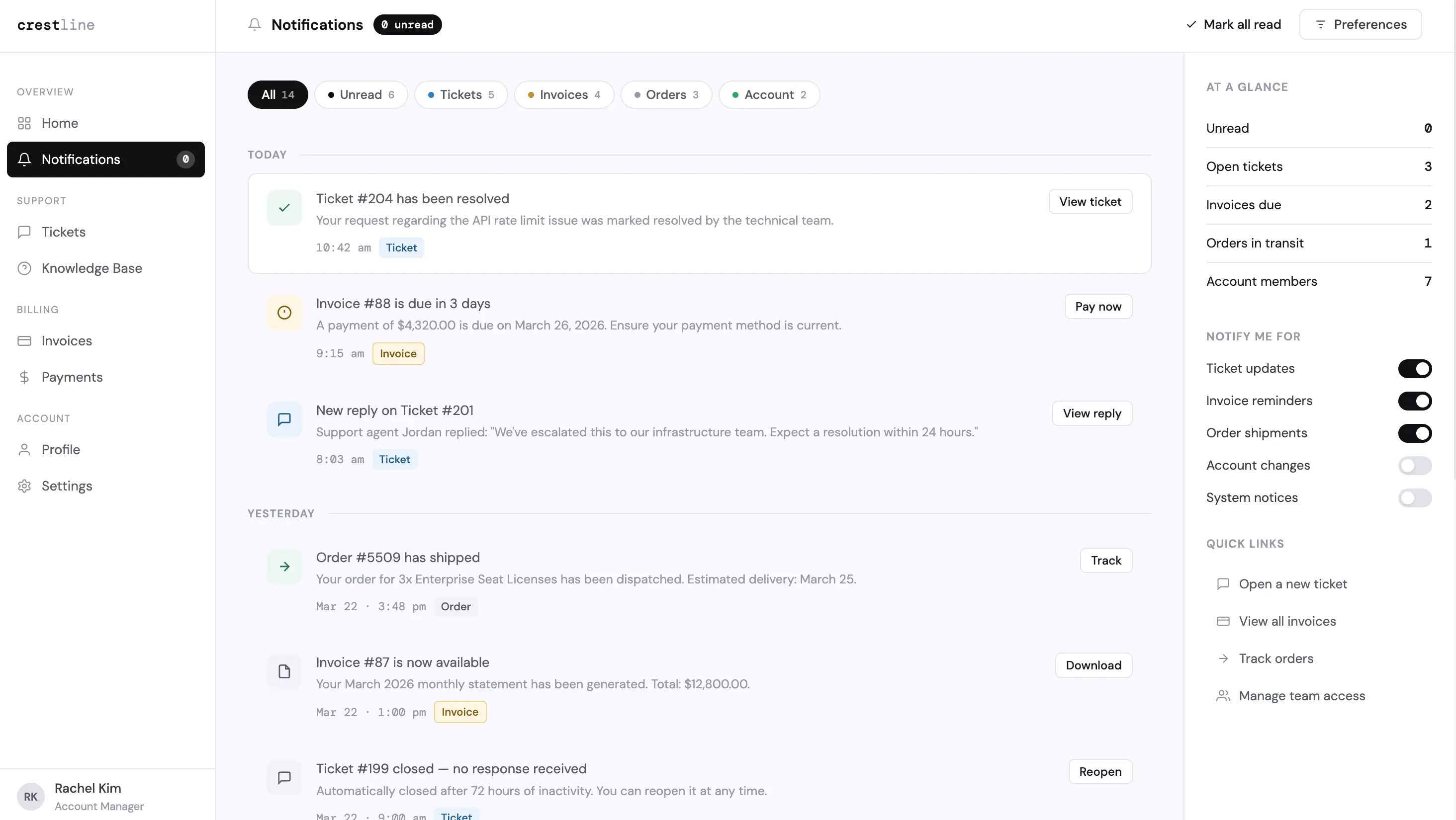Click the green checkmark icon on Ticket #204
The height and width of the screenshot is (820, 1456).
click(284, 208)
